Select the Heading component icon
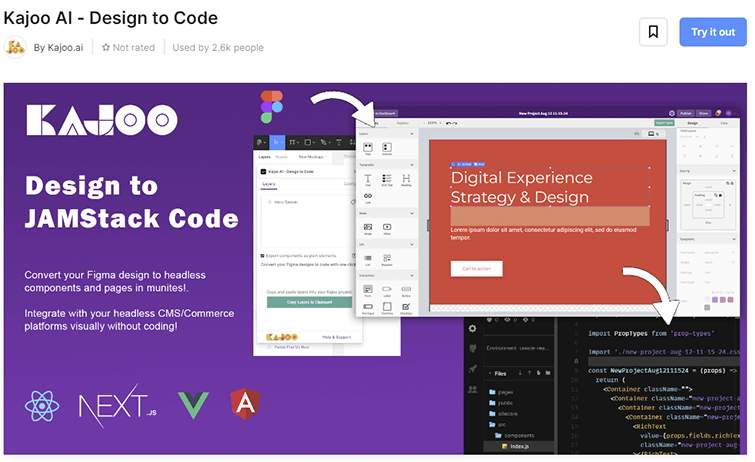Screen dimensions: 755x462 click(x=406, y=180)
